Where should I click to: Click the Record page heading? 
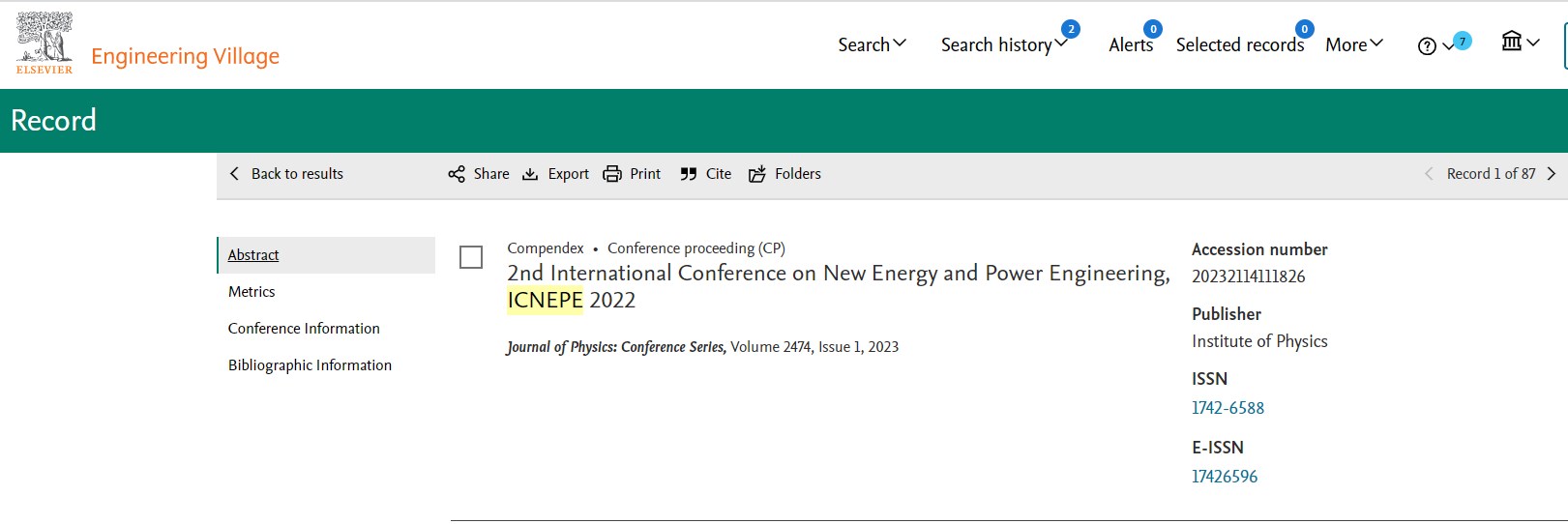coord(53,121)
